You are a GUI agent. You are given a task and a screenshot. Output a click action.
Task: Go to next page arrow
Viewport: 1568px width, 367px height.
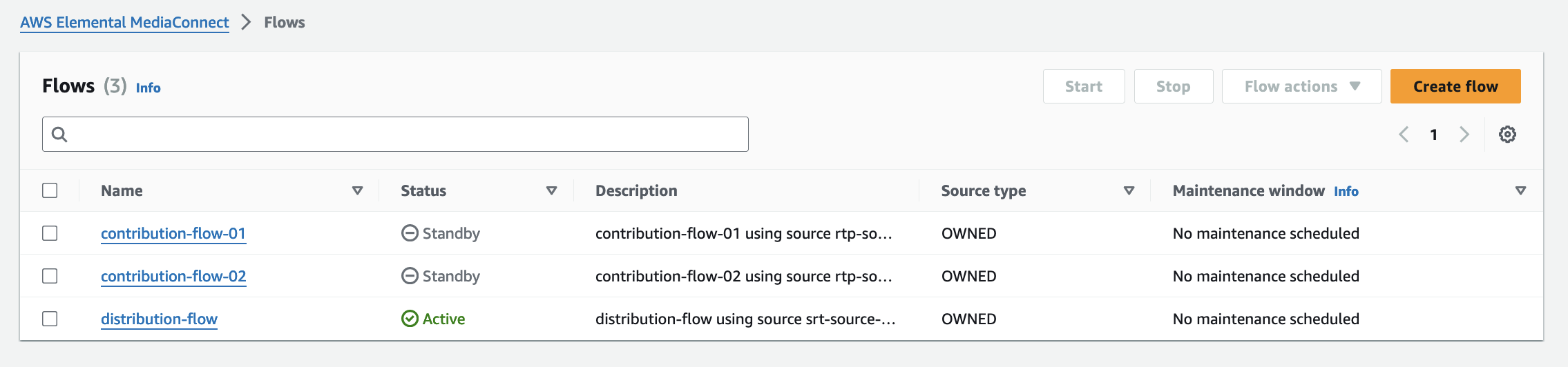pos(1464,135)
